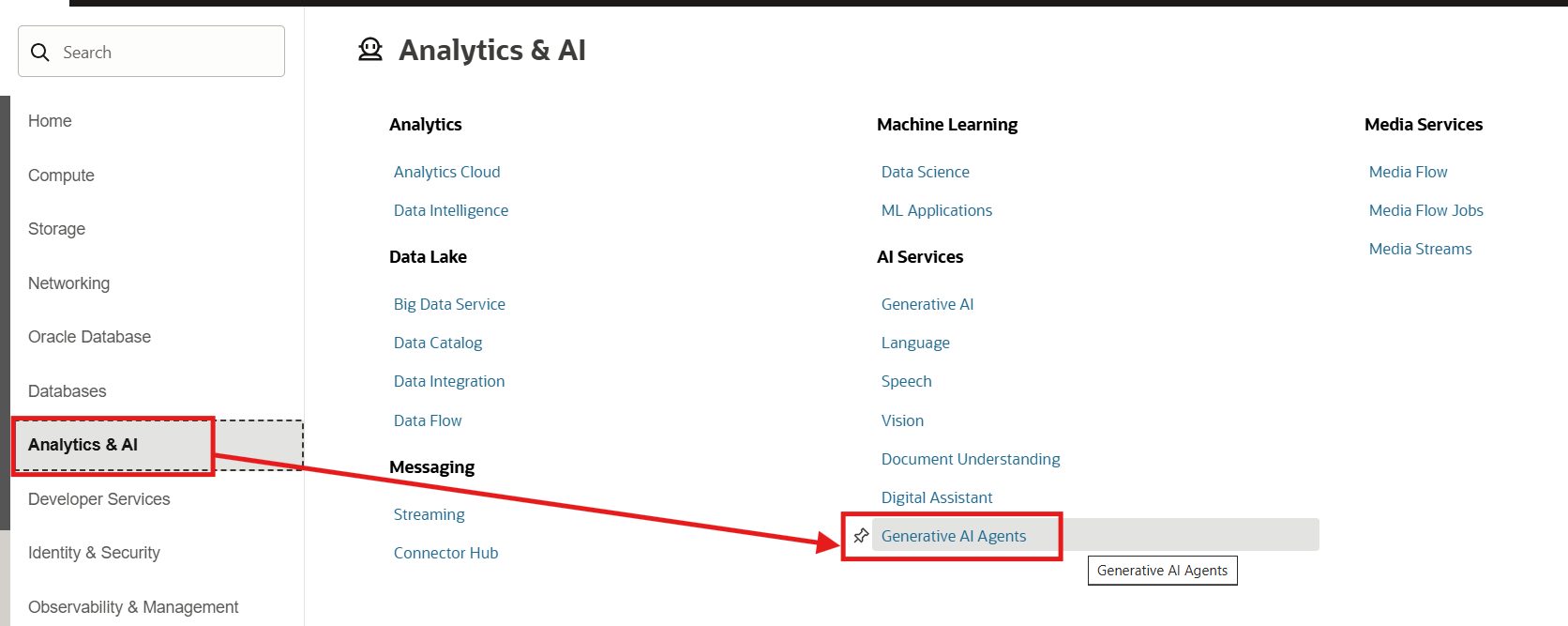Open Developer Services menu category
Screen dimensions: 1568x626
coord(98,499)
